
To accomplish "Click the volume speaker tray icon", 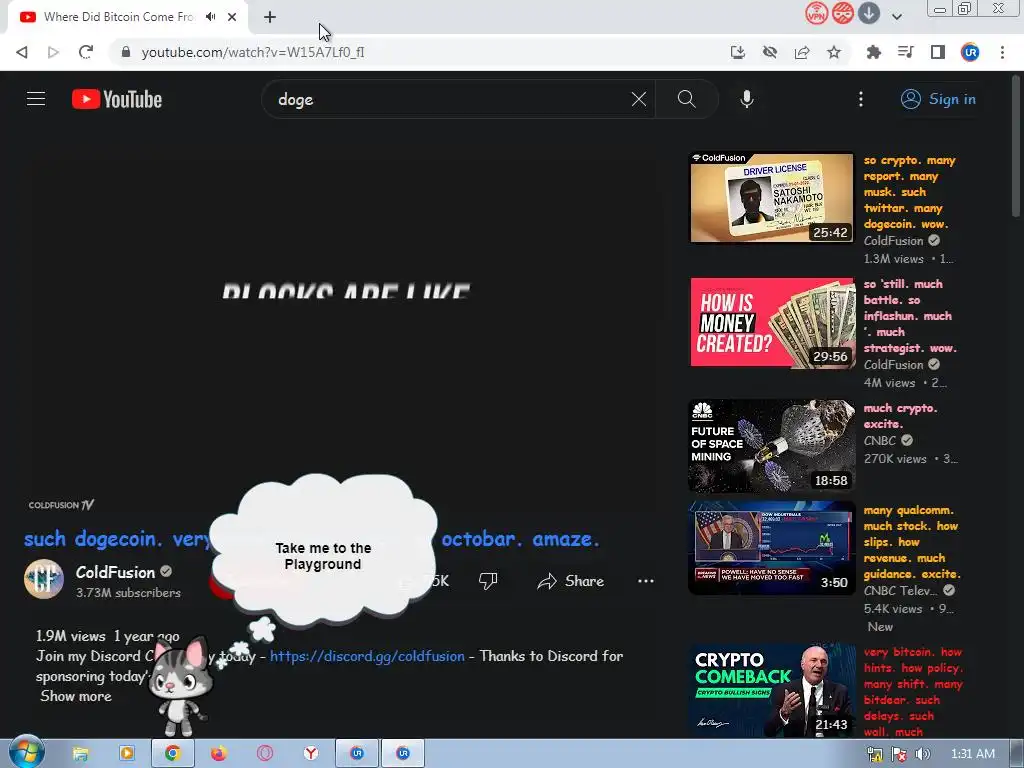I will click(922, 754).
